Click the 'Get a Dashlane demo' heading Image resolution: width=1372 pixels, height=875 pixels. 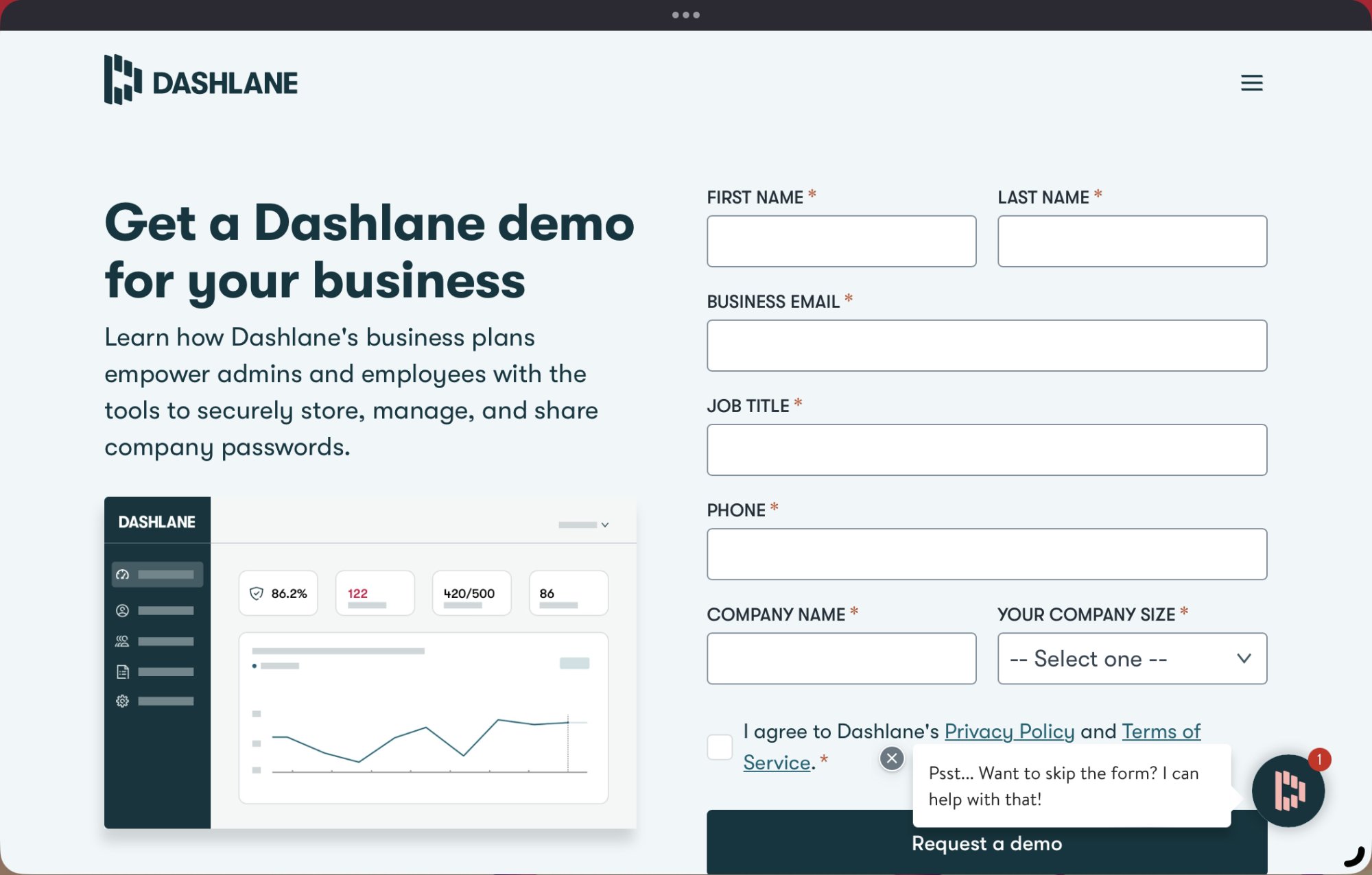(370, 251)
